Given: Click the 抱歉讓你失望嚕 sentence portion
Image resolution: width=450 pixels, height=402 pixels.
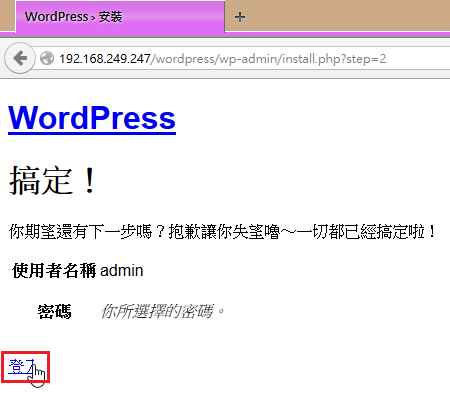Looking at the screenshot, I should pos(224,231).
